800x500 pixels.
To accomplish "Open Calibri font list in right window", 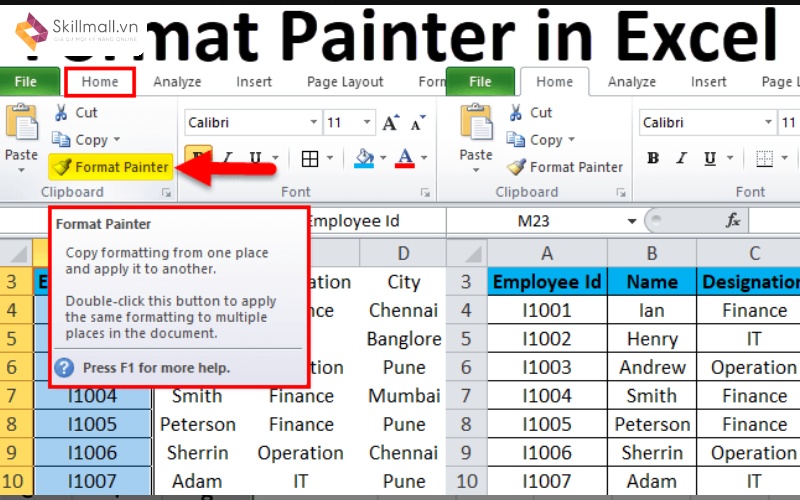I will point(768,122).
